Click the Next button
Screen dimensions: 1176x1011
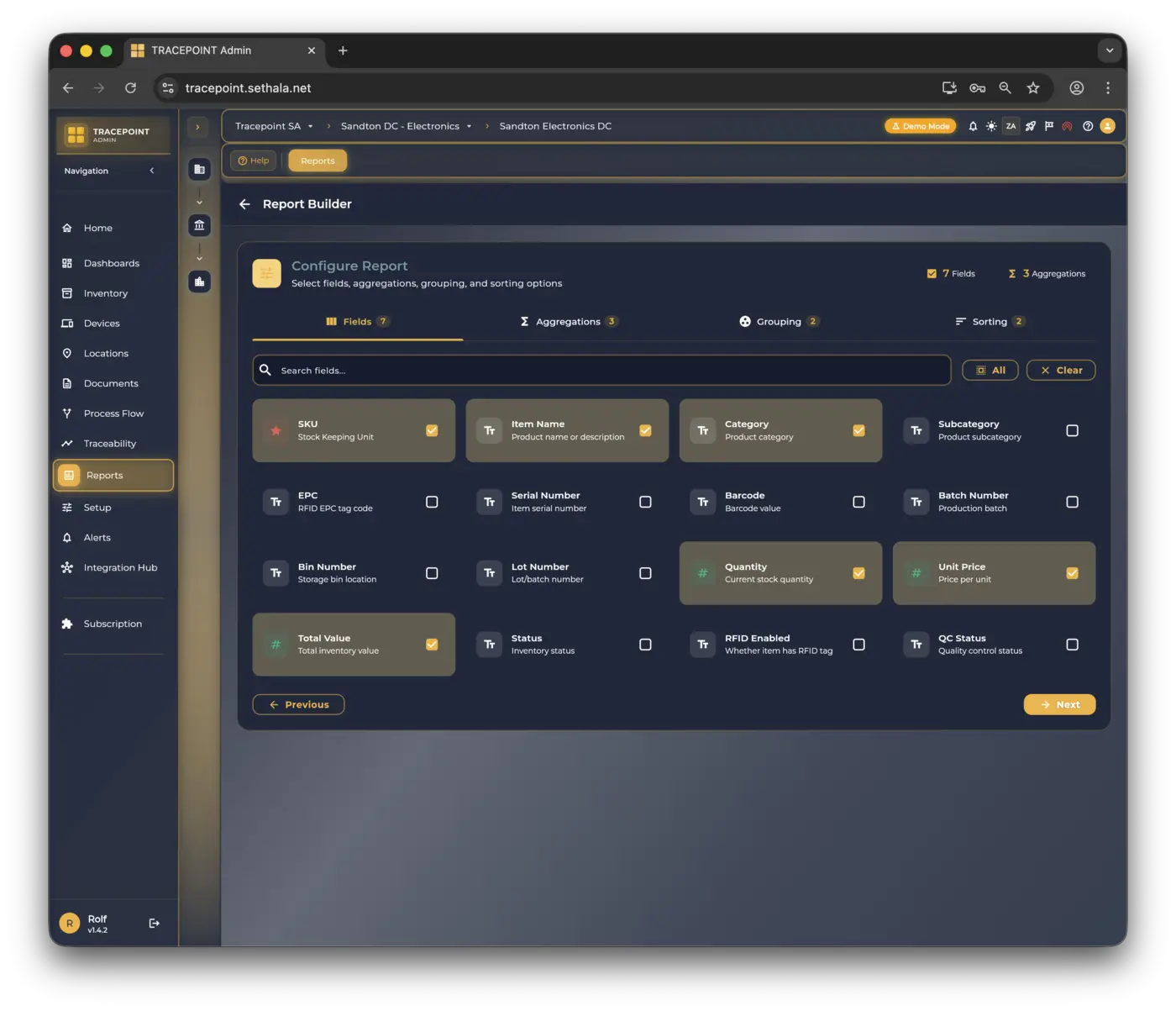pyautogui.click(x=1059, y=704)
